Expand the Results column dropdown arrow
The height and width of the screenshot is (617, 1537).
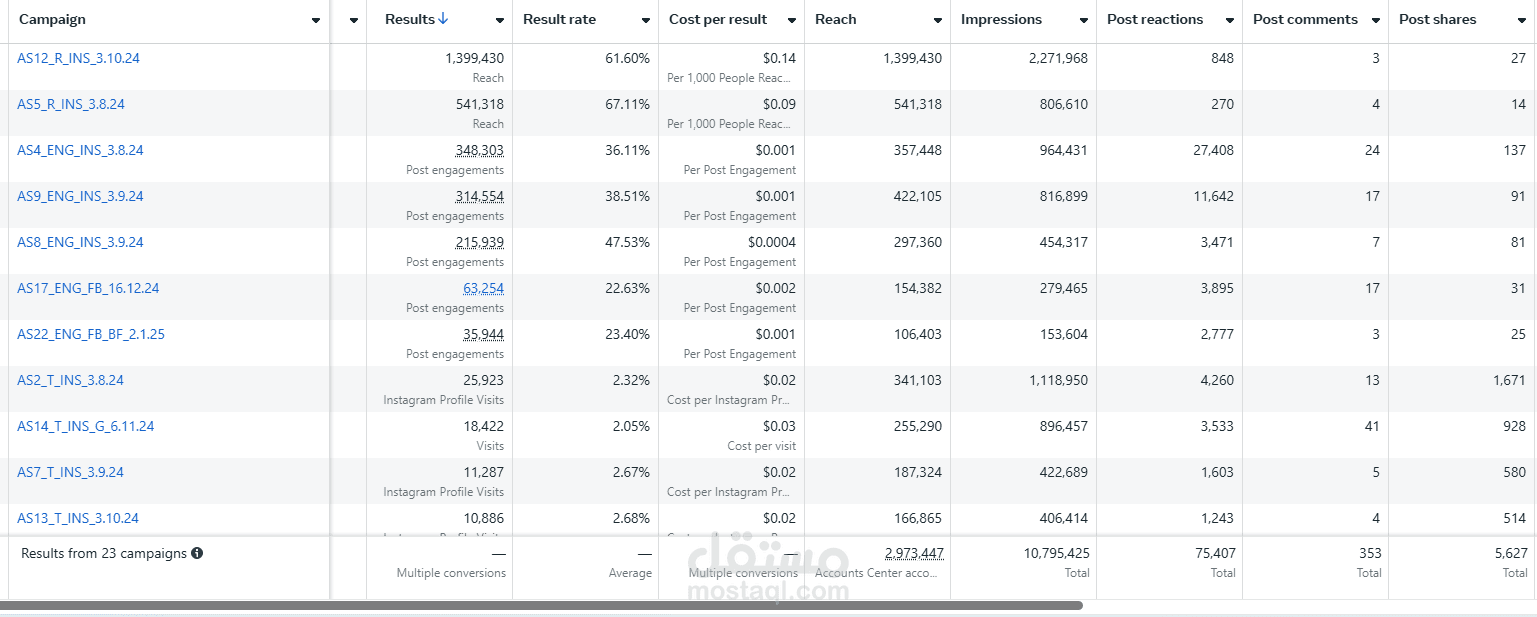[499, 20]
